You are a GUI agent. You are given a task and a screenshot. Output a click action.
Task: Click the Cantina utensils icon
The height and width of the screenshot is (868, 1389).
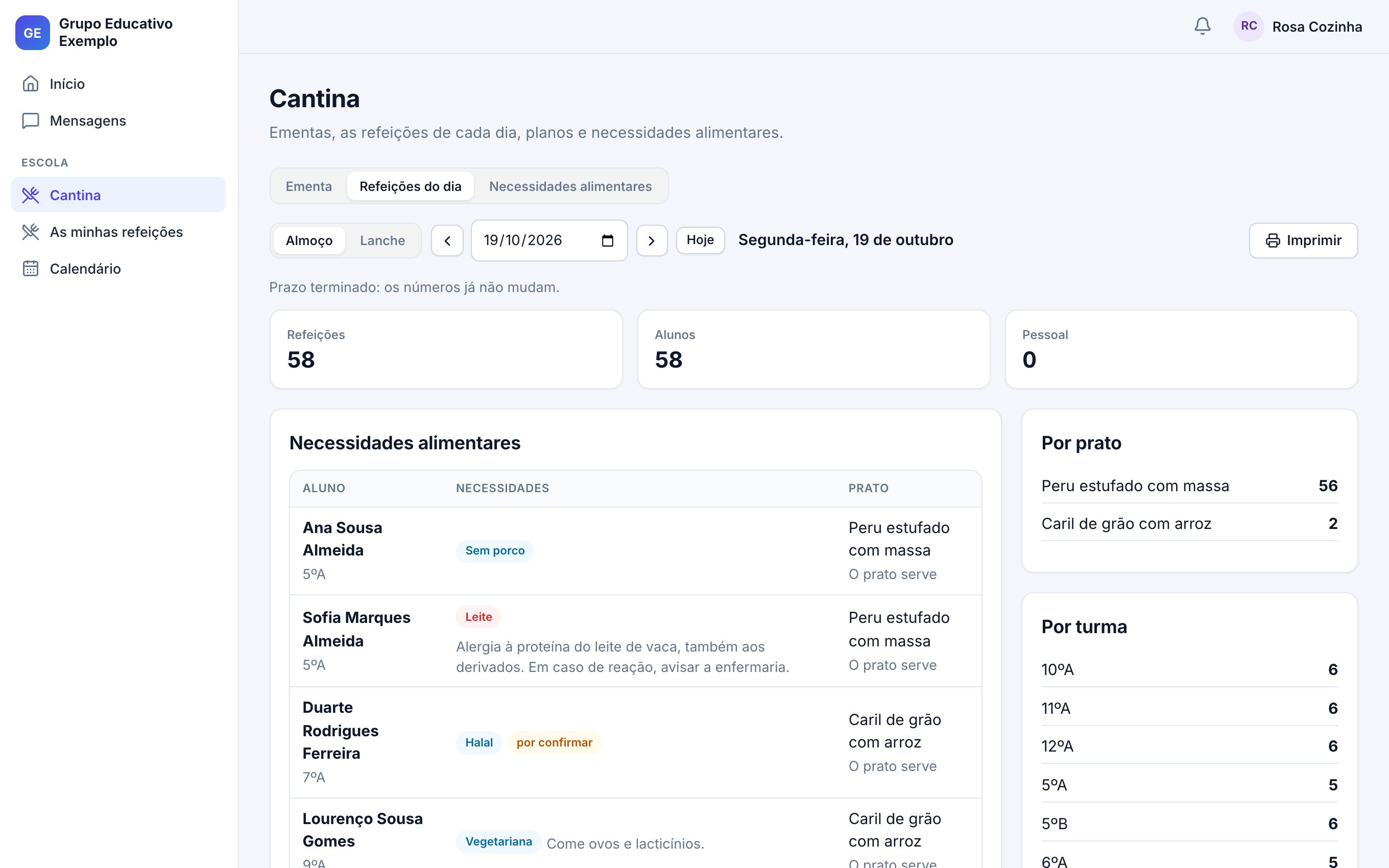click(x=31, y=195)
